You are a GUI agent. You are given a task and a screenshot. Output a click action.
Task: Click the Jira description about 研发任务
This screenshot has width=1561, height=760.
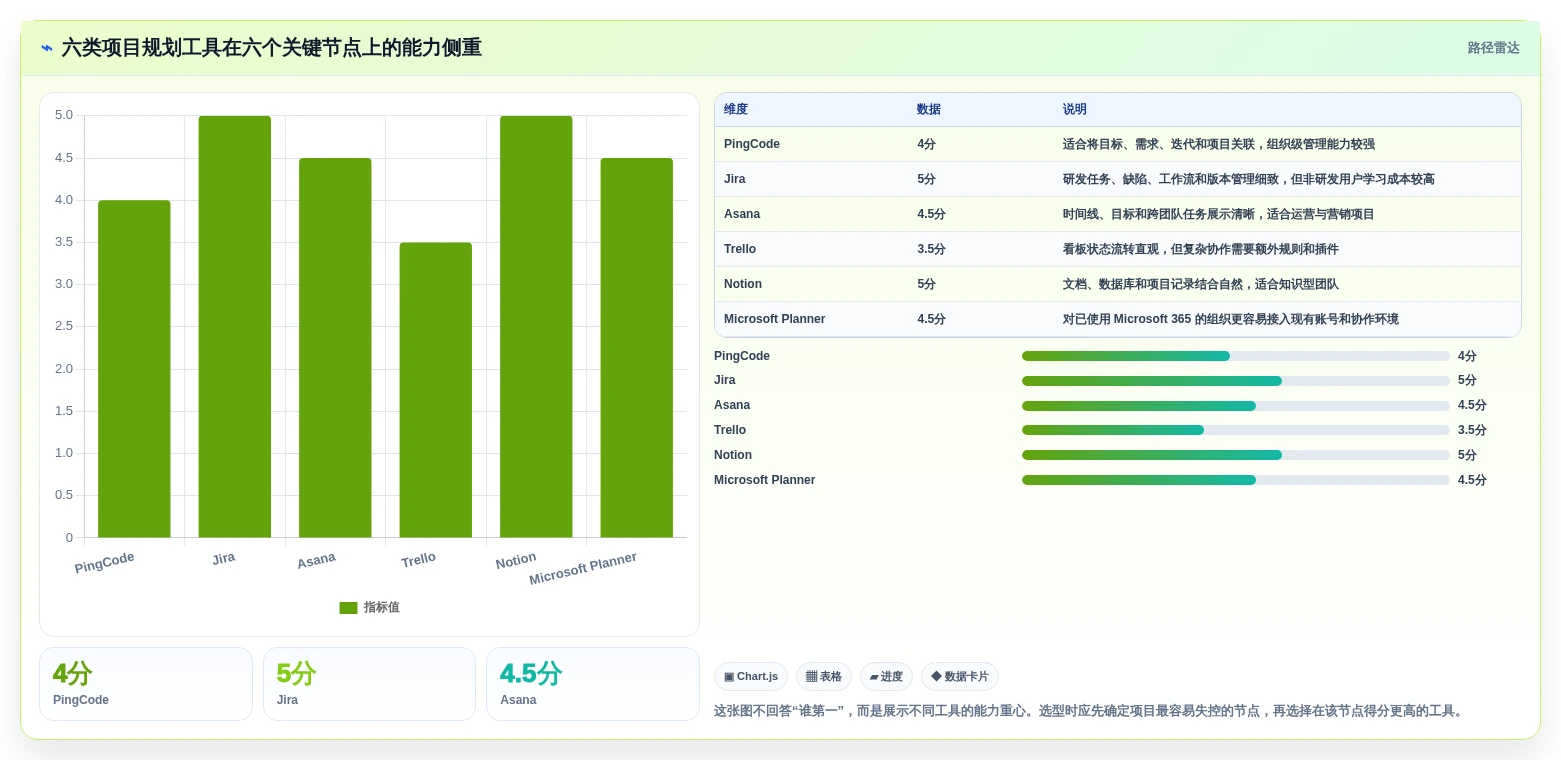point(1249,179)
